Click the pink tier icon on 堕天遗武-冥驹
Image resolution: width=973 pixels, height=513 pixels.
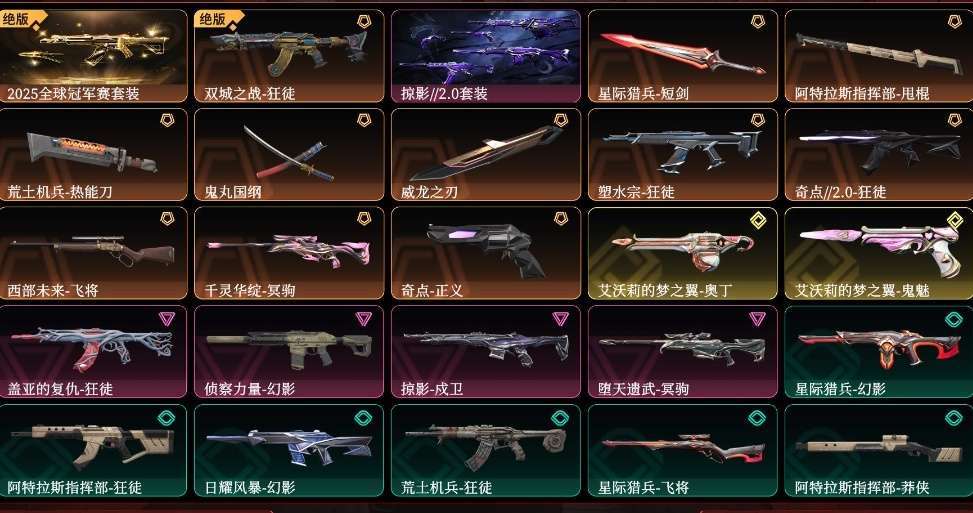[757, 319]
